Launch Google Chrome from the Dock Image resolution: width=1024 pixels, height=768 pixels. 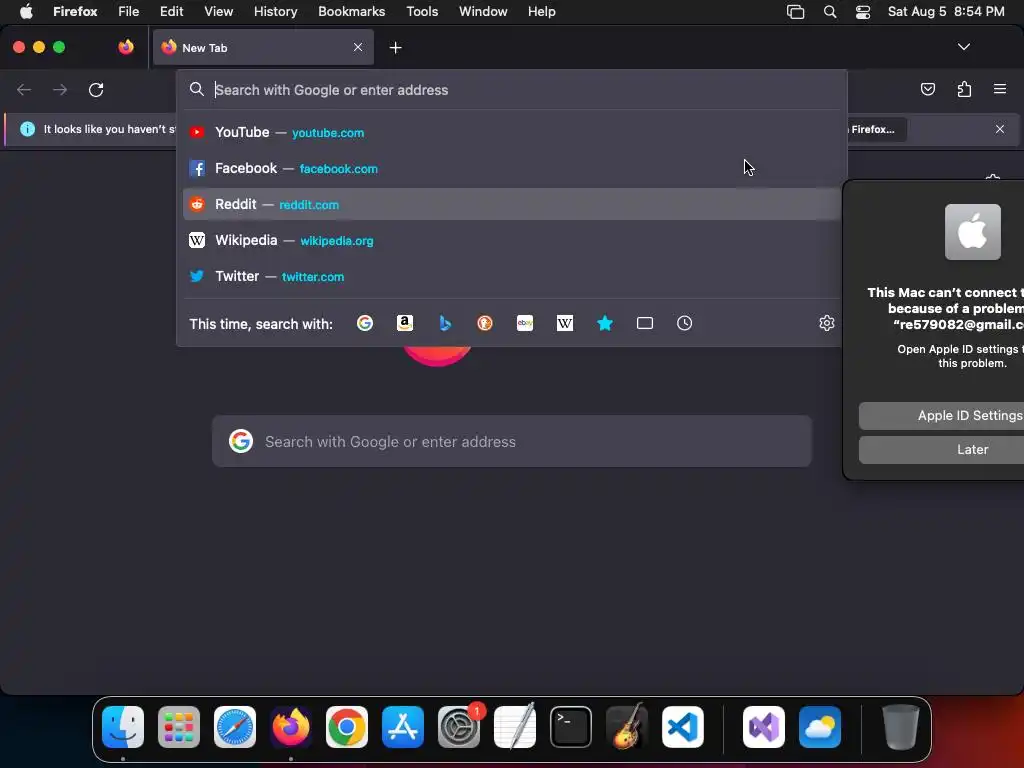pos(347,727)
